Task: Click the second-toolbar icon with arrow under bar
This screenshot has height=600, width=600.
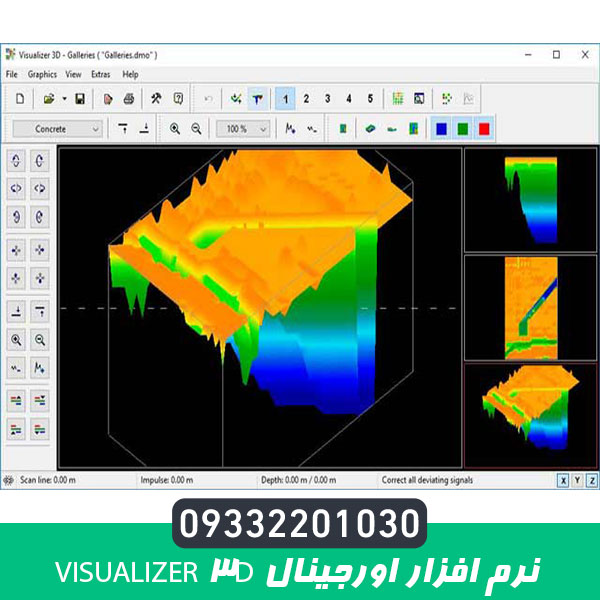Action: click(x=123, y=129)
